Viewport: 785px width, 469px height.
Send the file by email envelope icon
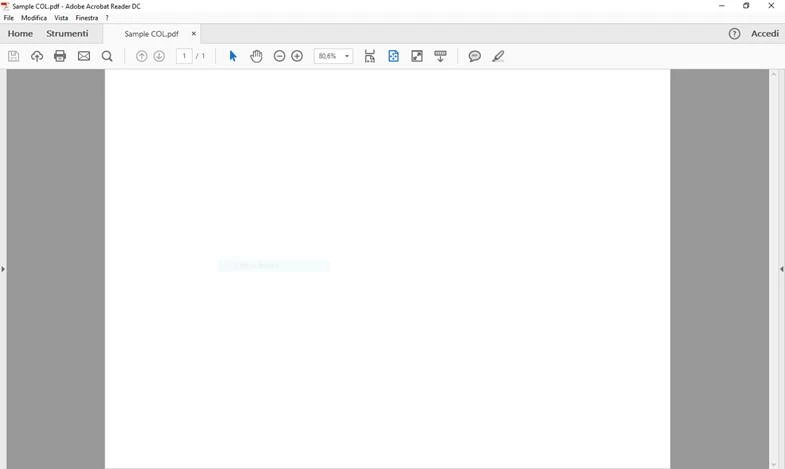tap(84, 56)
